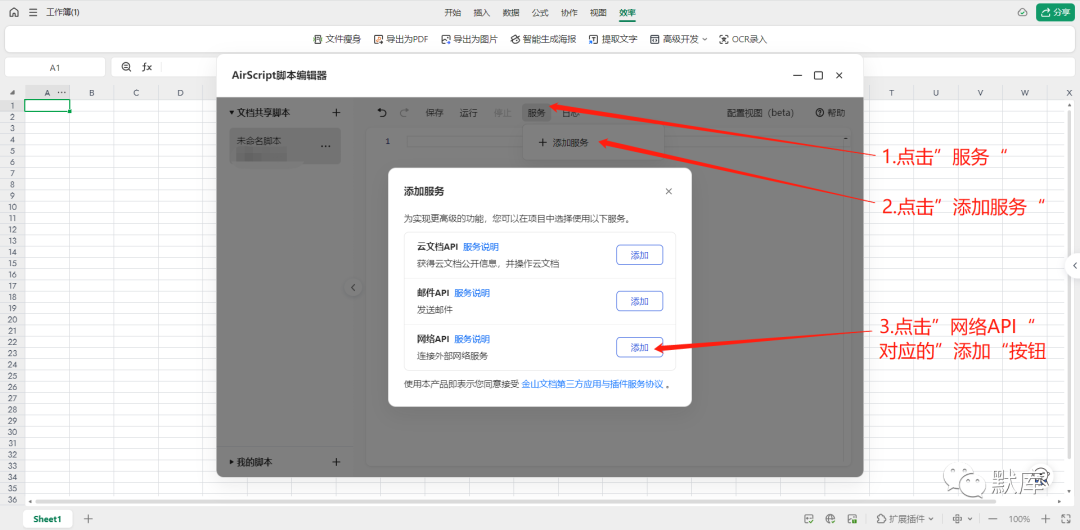The height and width of the screenshot is (530, 1080).
Task: Click the fx insert function icon
Action: (x=147, y=67)
